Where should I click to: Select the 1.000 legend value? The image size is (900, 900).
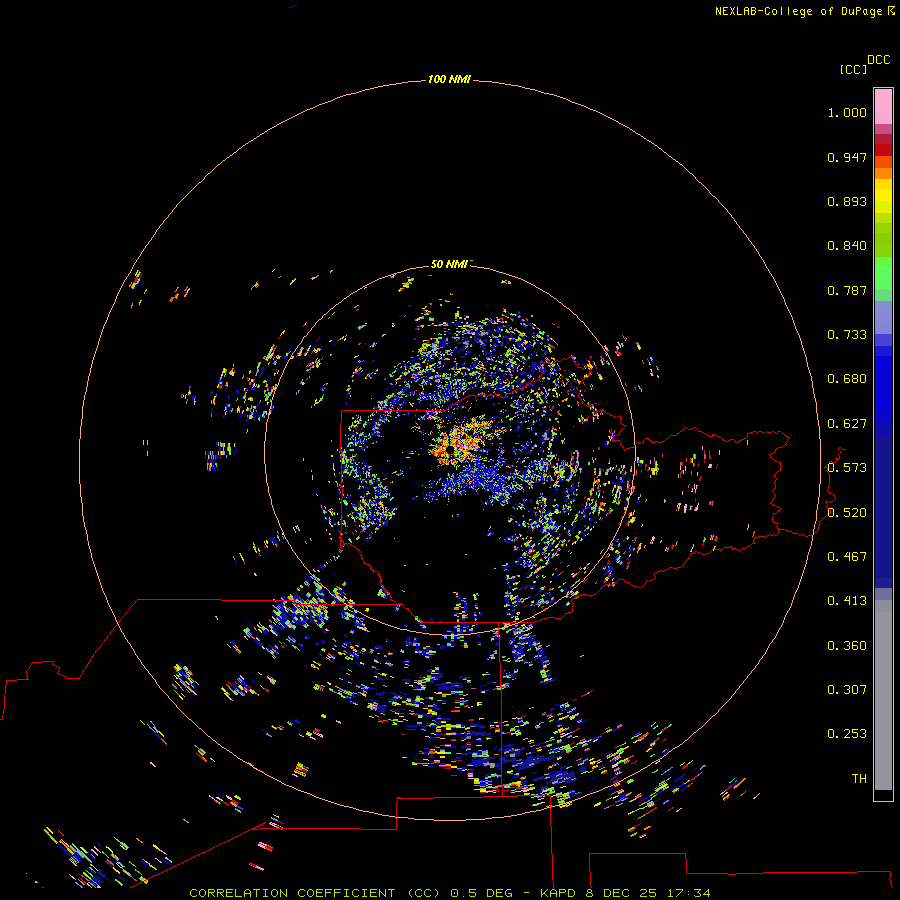pos(847,112)
